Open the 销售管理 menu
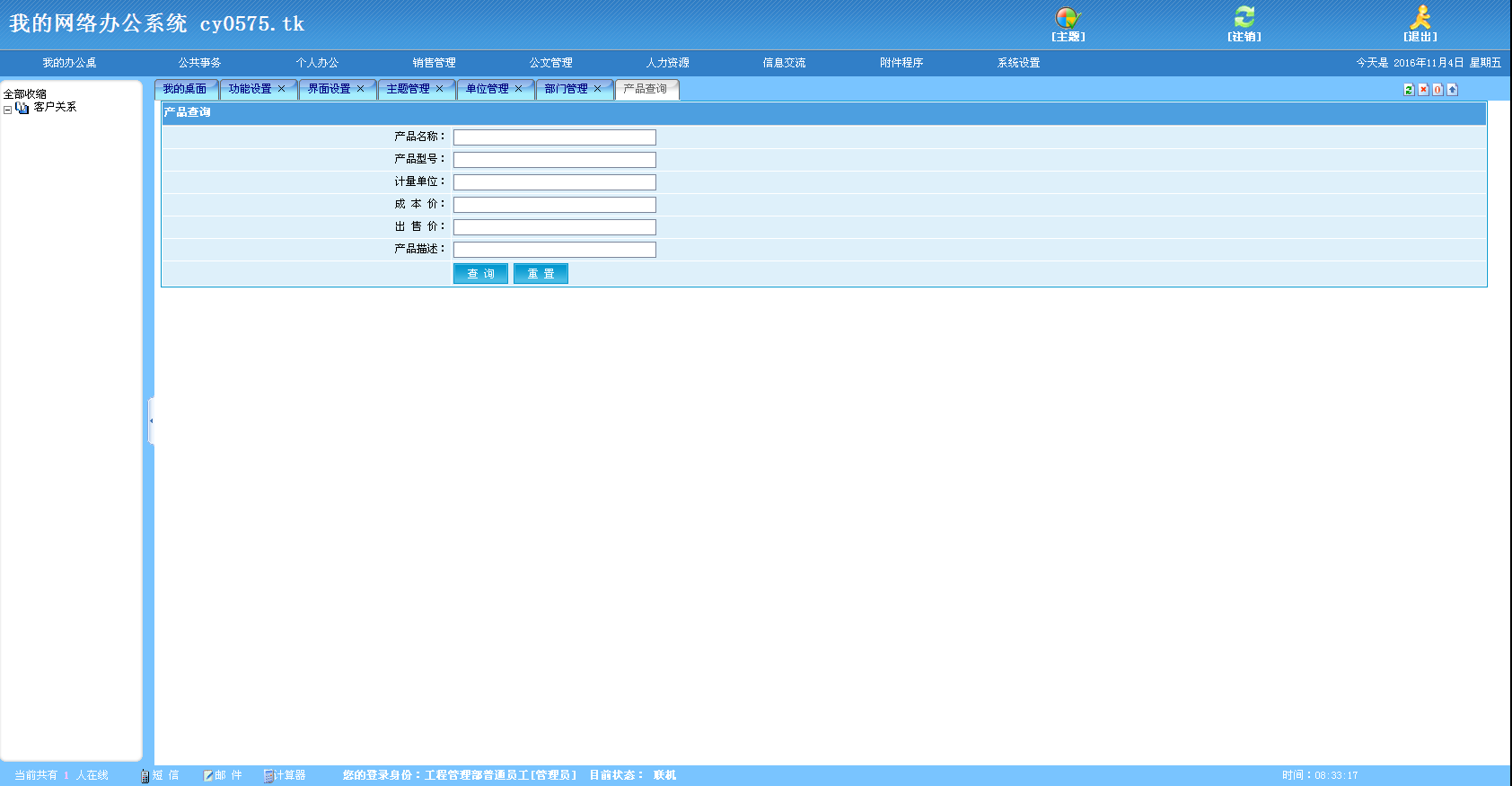Viewport: 1512px width, 786px height. point(434,63)
